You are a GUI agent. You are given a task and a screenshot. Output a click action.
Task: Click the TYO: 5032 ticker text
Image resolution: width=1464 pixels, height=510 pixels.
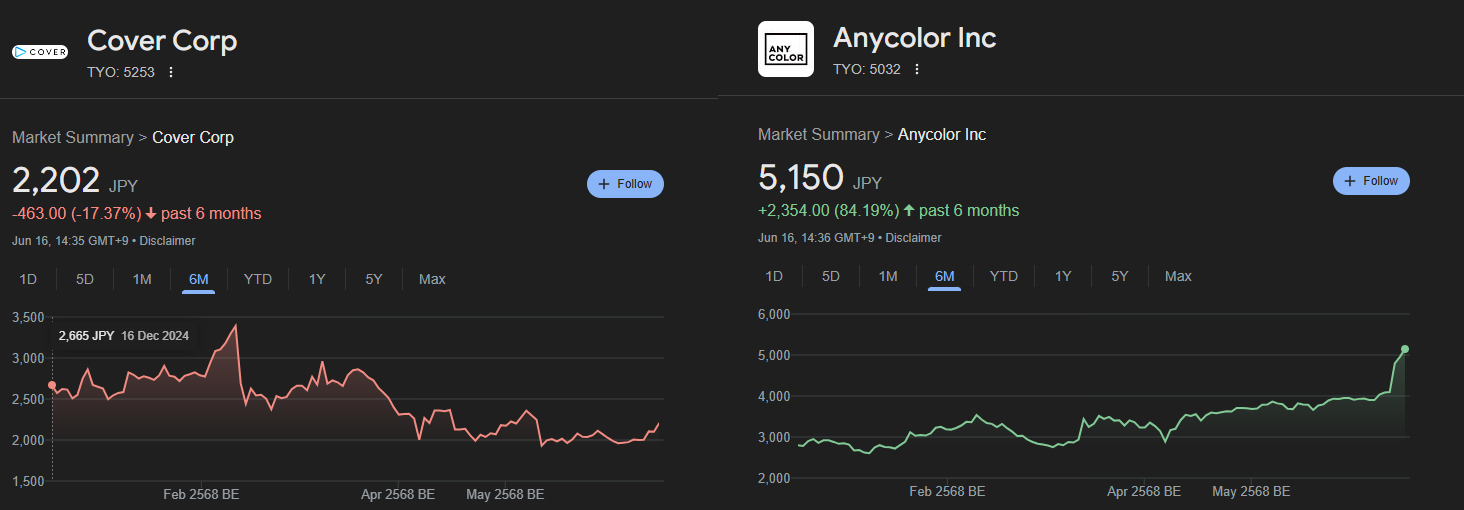coord(867,69)
